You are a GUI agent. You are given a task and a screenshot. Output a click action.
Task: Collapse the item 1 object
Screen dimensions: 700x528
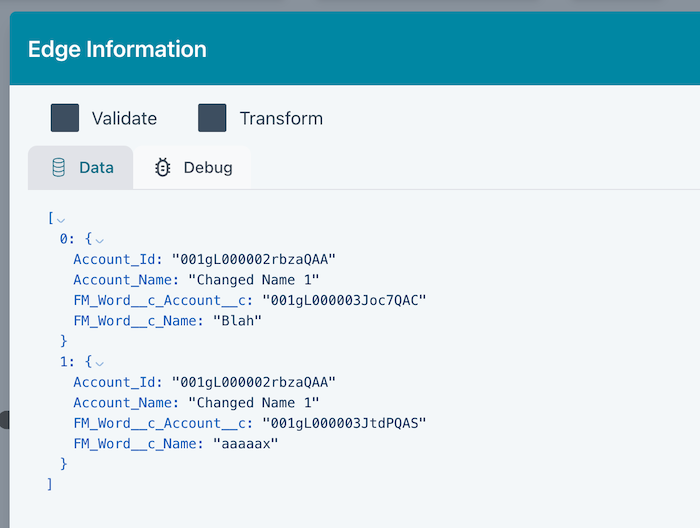coord(99,363)
